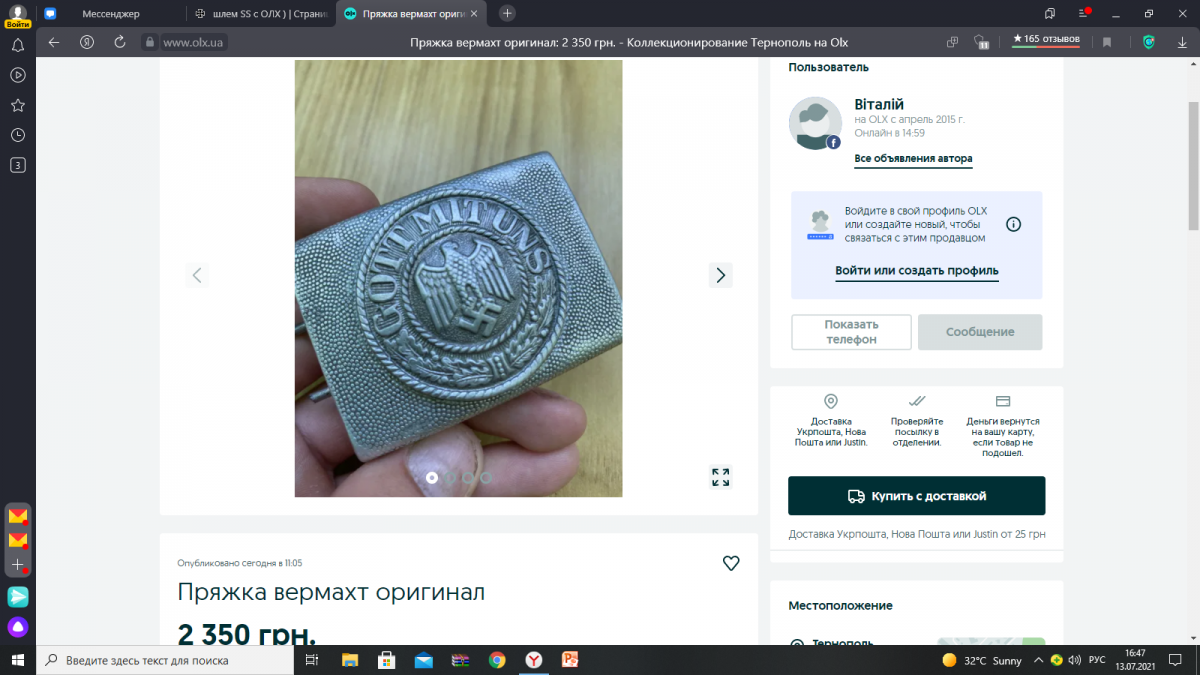This screenshot has width=1200, height=675.
Task: Add a sidebar app with plus icon
Action: click(17, 565)
